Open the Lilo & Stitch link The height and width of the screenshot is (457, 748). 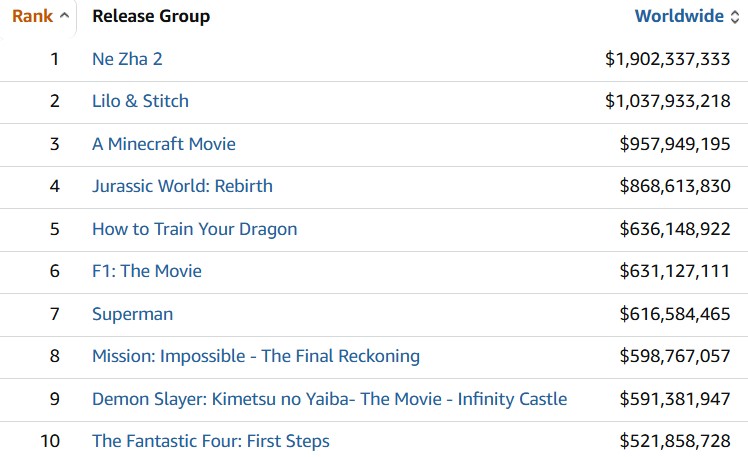140,101
